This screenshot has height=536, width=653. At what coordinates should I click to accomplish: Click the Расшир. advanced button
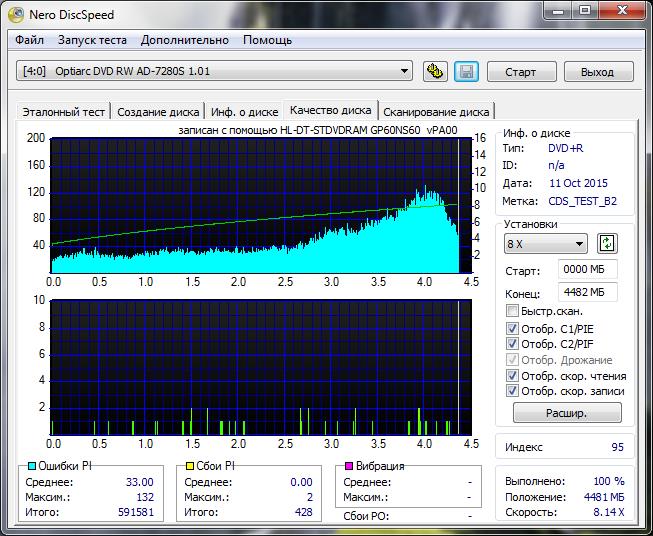[x=567, y=412]
